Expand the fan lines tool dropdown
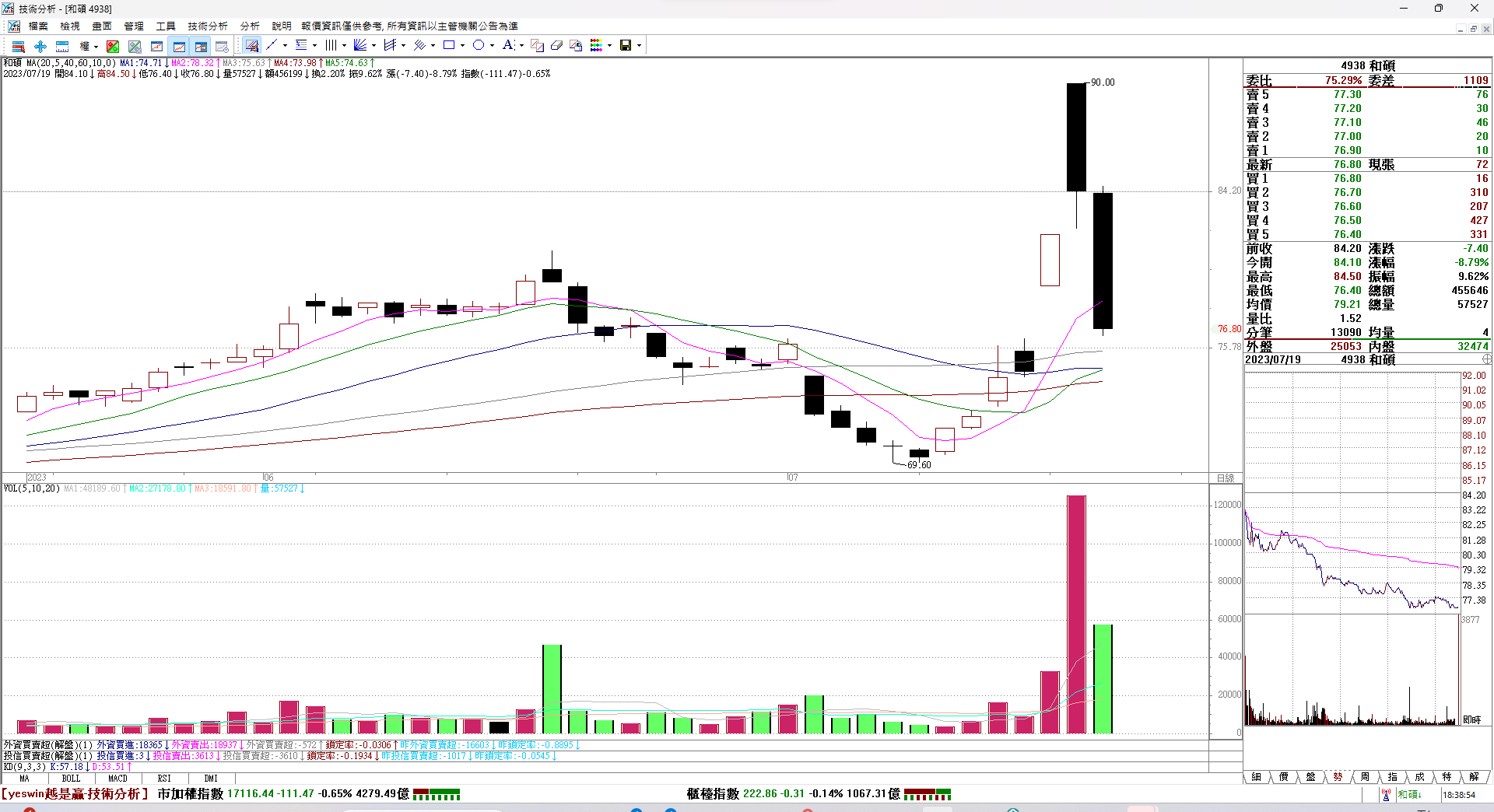Image resolution: width=1494 pixels, height=812 pixels. [x=373, y=46]
